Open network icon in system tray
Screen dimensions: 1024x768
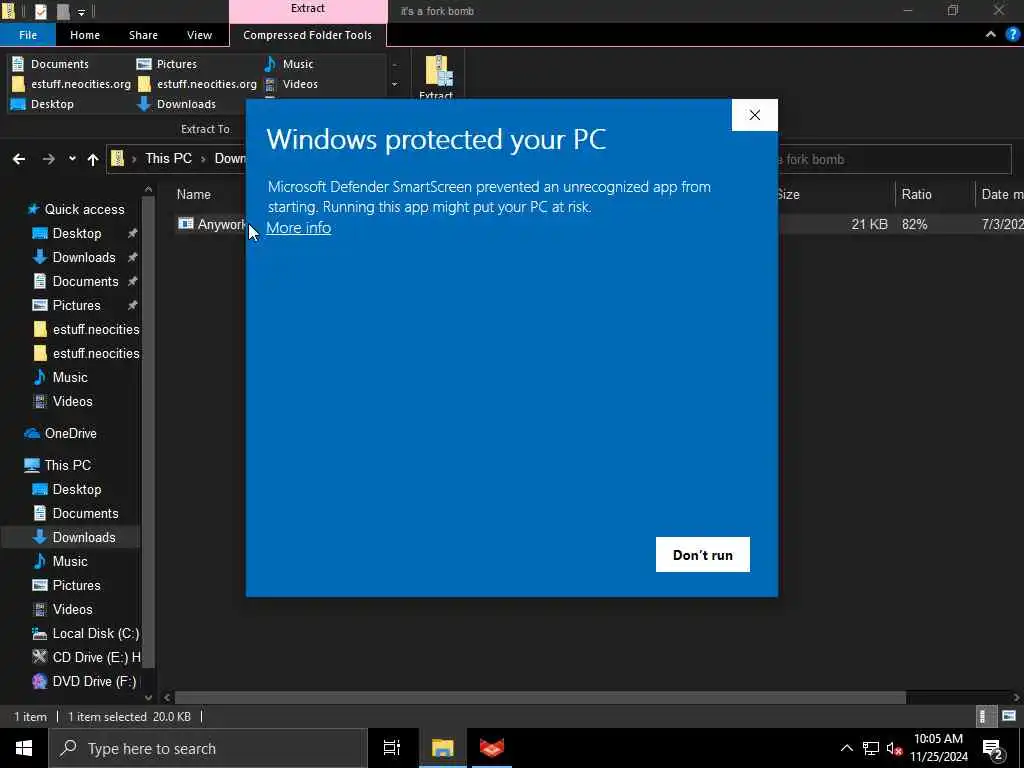(x=871, y=748)
